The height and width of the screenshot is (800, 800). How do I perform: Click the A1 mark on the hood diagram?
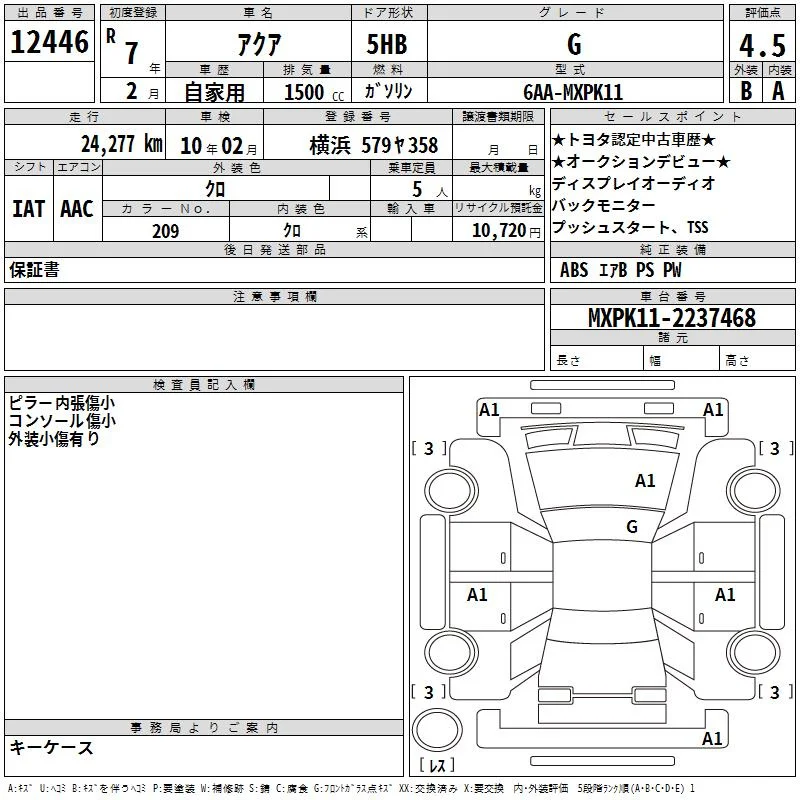click(645, 481)
